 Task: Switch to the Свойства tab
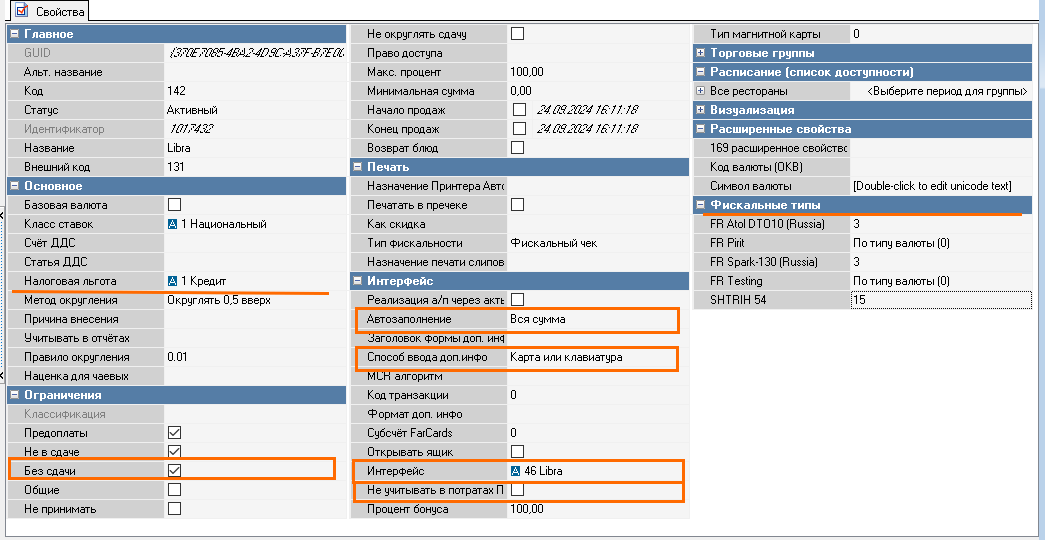click(x=51, y=11)
